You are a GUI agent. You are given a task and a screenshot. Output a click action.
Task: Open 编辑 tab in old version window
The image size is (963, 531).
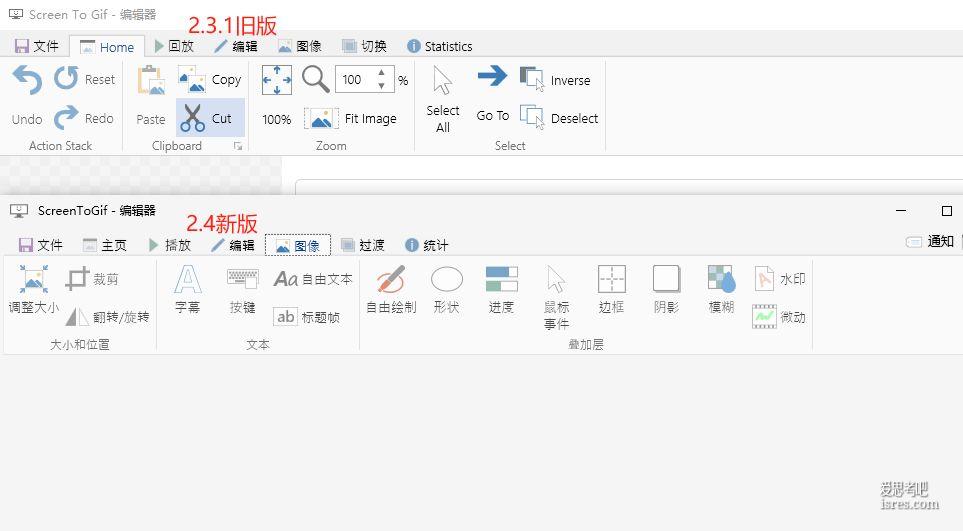[x=236, y=46]
